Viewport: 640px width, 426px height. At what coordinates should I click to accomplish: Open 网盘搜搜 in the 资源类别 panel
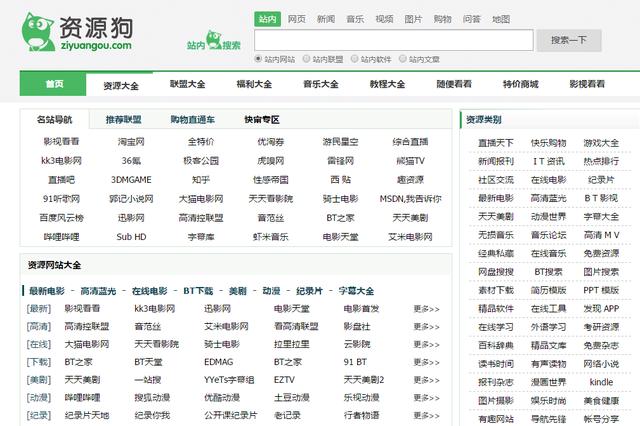pyautogui.click(x=496, y=272)
